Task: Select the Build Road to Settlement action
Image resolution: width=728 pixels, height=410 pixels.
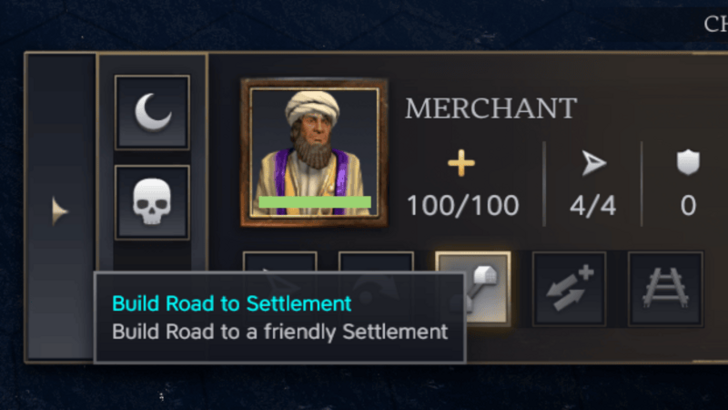Action: click(x=472, y=288)
